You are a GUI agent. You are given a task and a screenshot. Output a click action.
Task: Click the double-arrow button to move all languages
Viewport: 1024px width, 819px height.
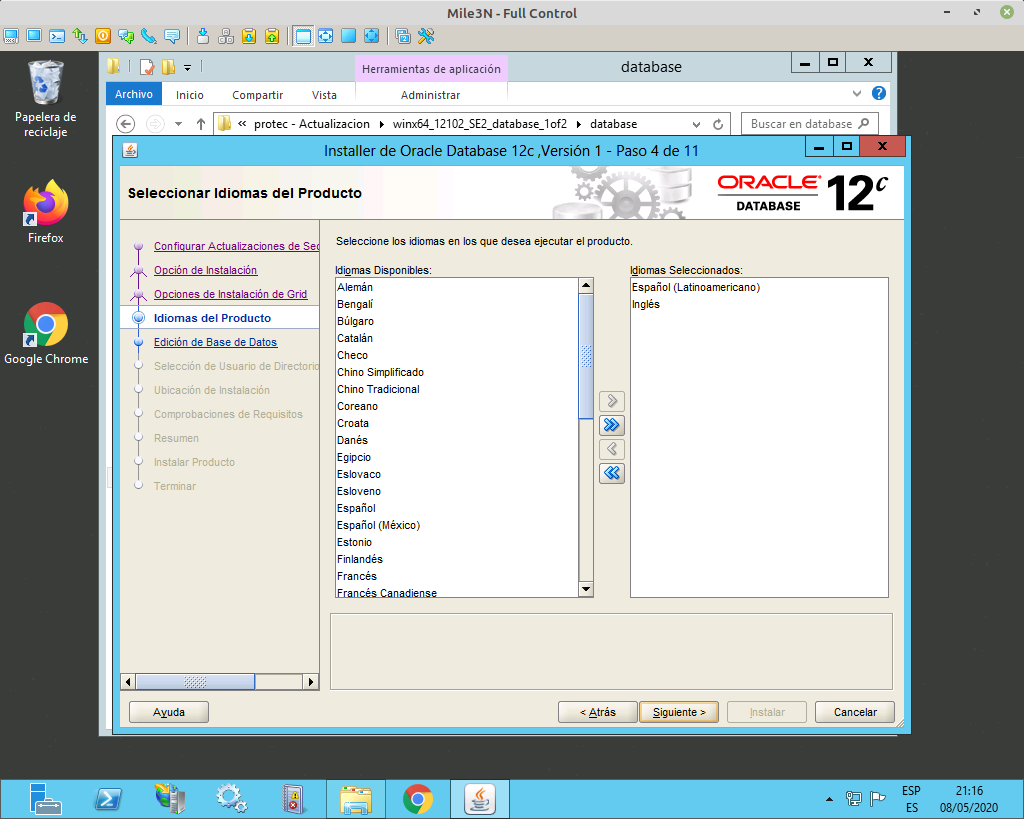click(x=611, y=425)
